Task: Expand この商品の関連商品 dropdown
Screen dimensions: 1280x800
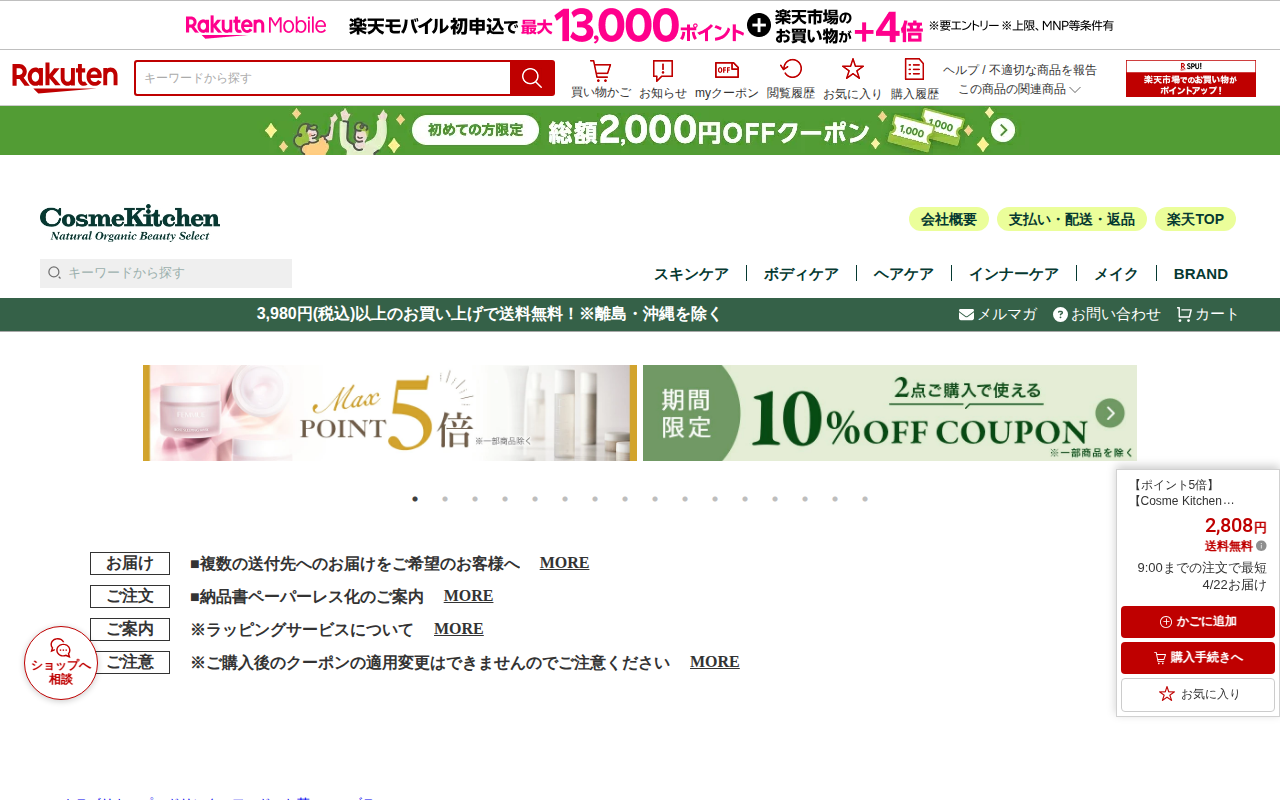Action: tap(1020, 89)
